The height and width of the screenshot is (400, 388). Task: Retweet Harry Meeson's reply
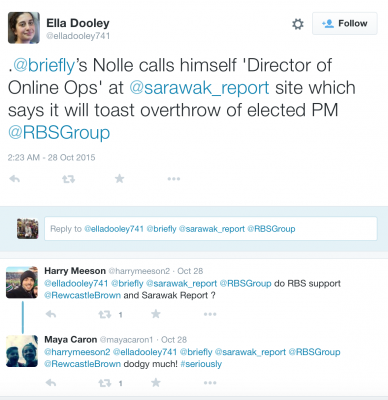(104, 314)
